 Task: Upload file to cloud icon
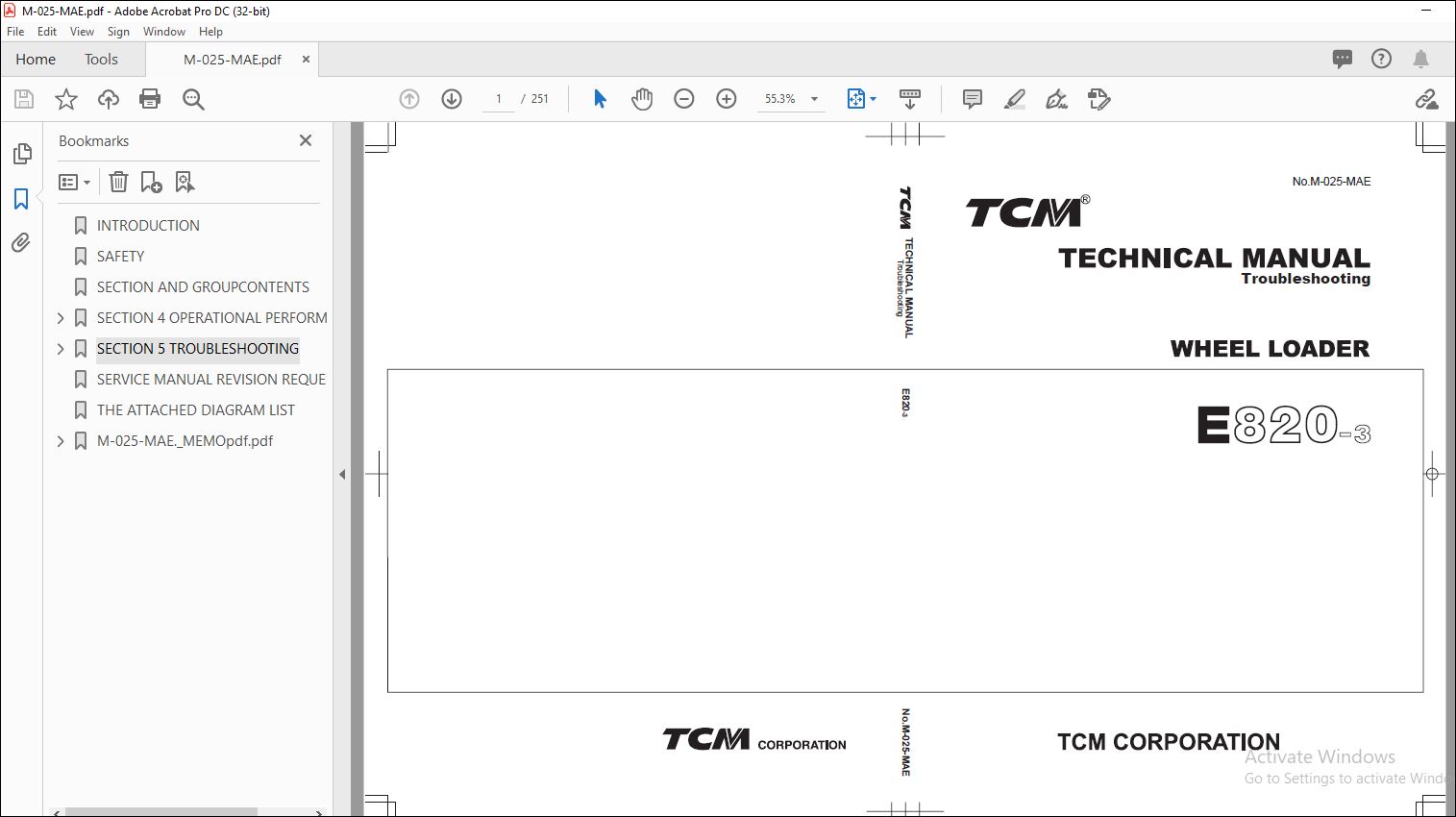[x=109, y=99]
